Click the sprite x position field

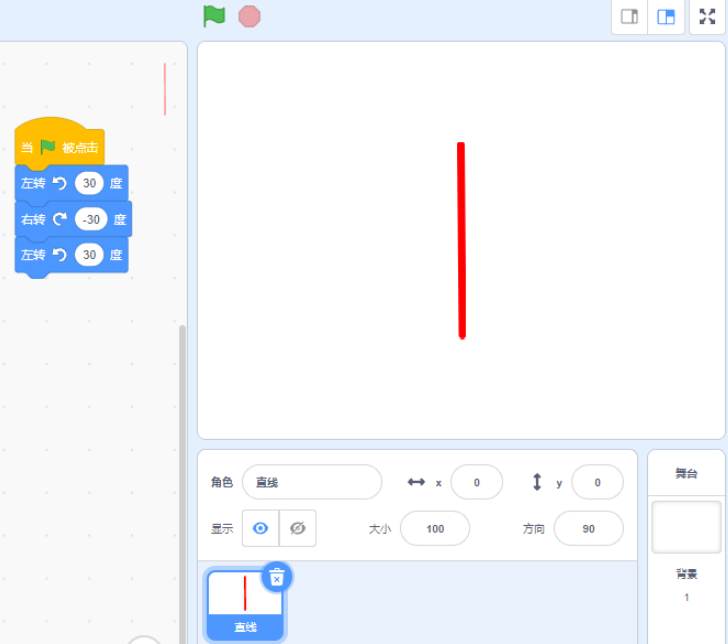click(476, 482)
